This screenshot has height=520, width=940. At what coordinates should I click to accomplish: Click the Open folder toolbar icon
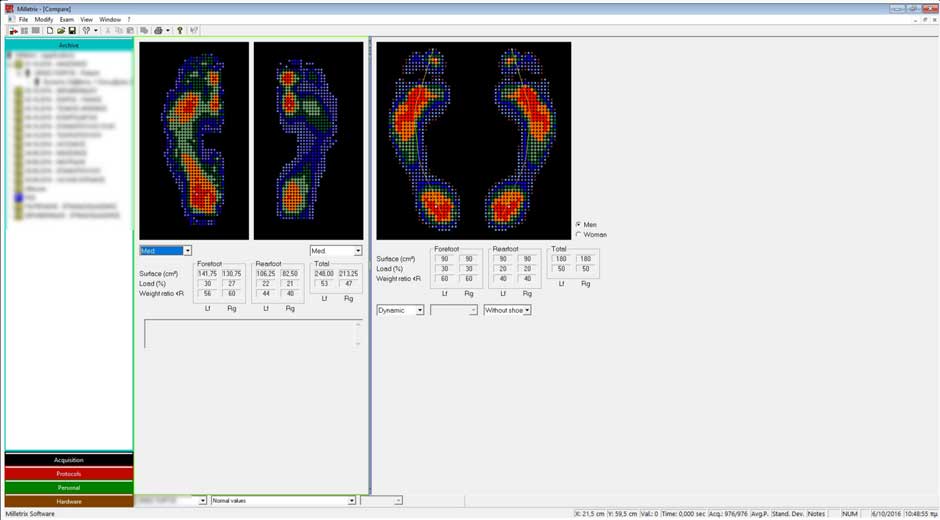coord(60,31)
